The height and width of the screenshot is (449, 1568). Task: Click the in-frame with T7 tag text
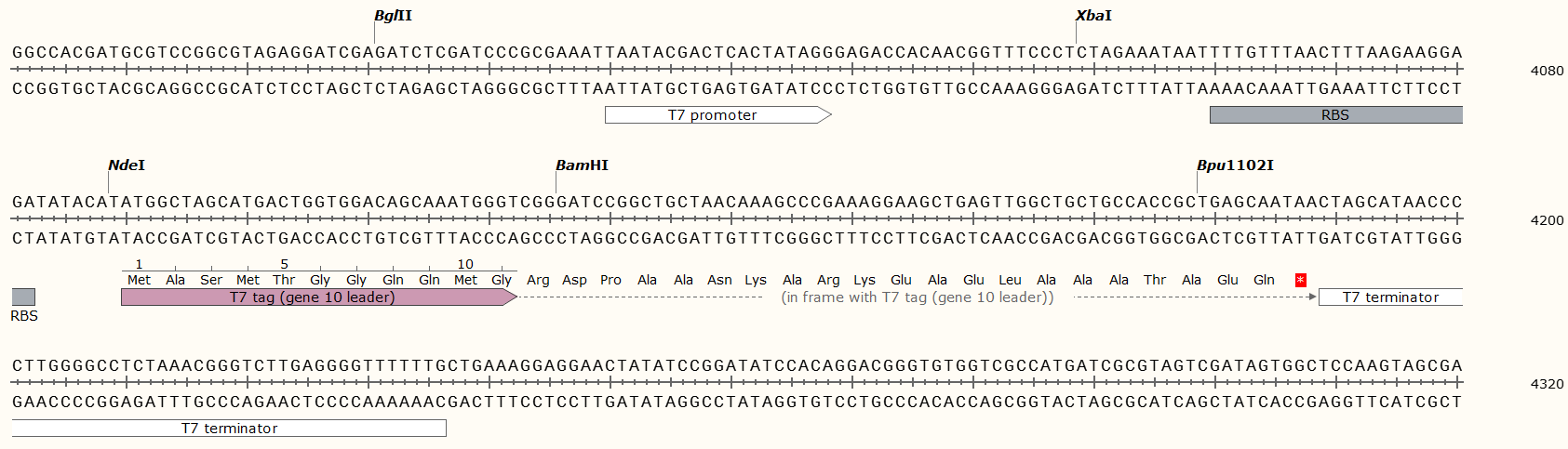click(x=917, y=297)
